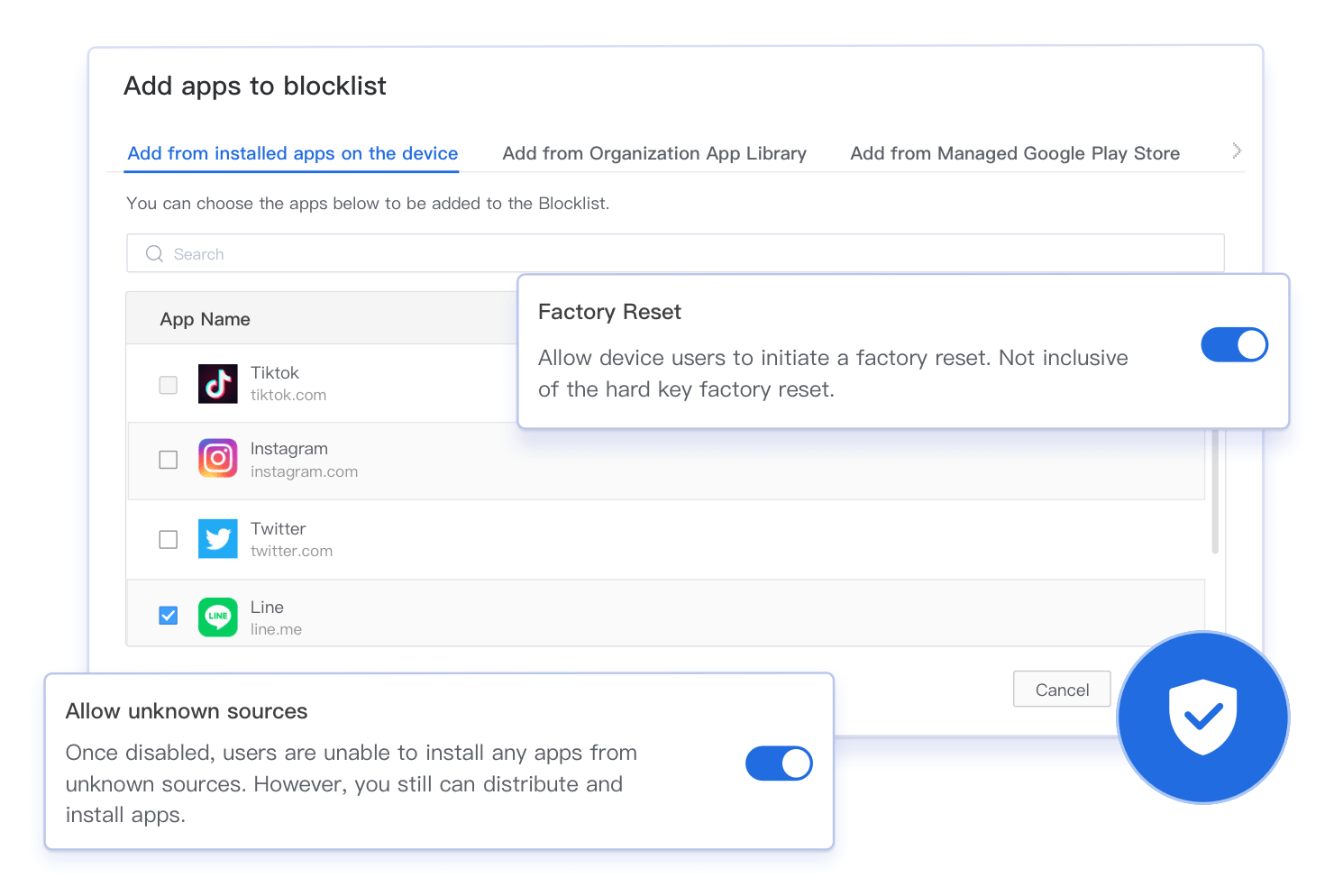Check the Tiktok checkbox
The image size is (1334, 896).
click(168, 384)
